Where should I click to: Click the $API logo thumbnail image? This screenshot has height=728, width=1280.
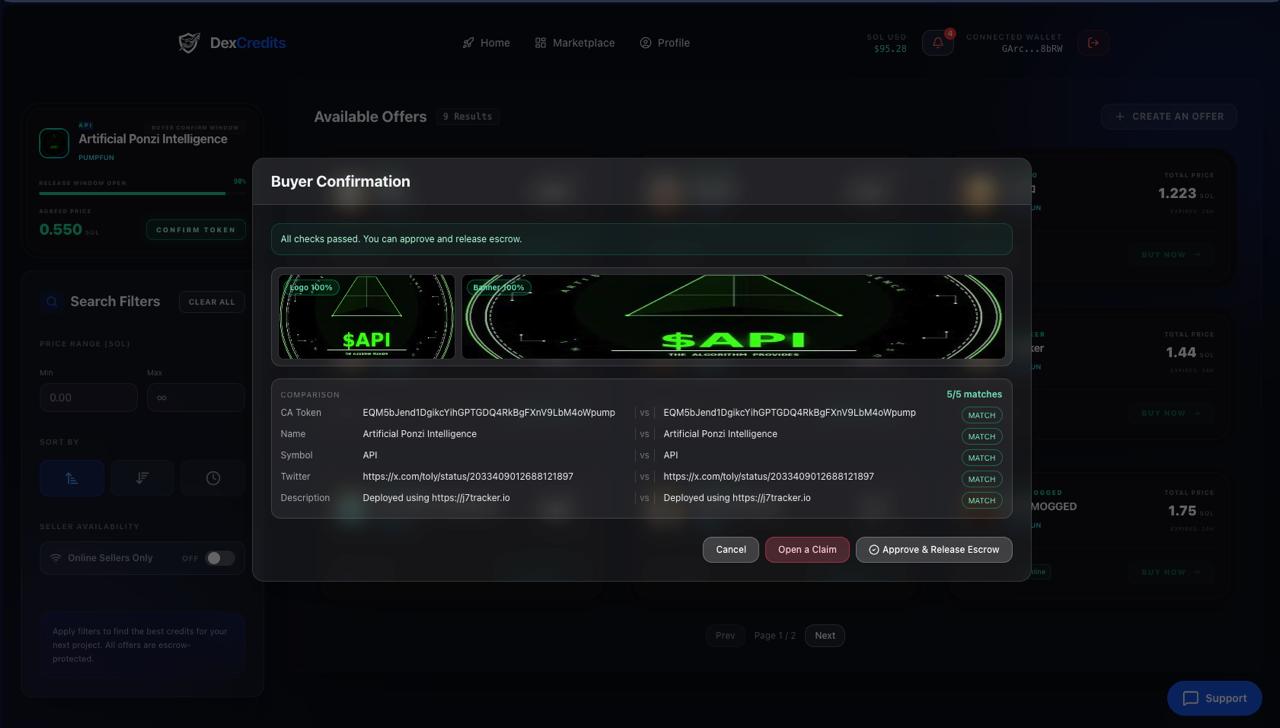click(367, 317)
